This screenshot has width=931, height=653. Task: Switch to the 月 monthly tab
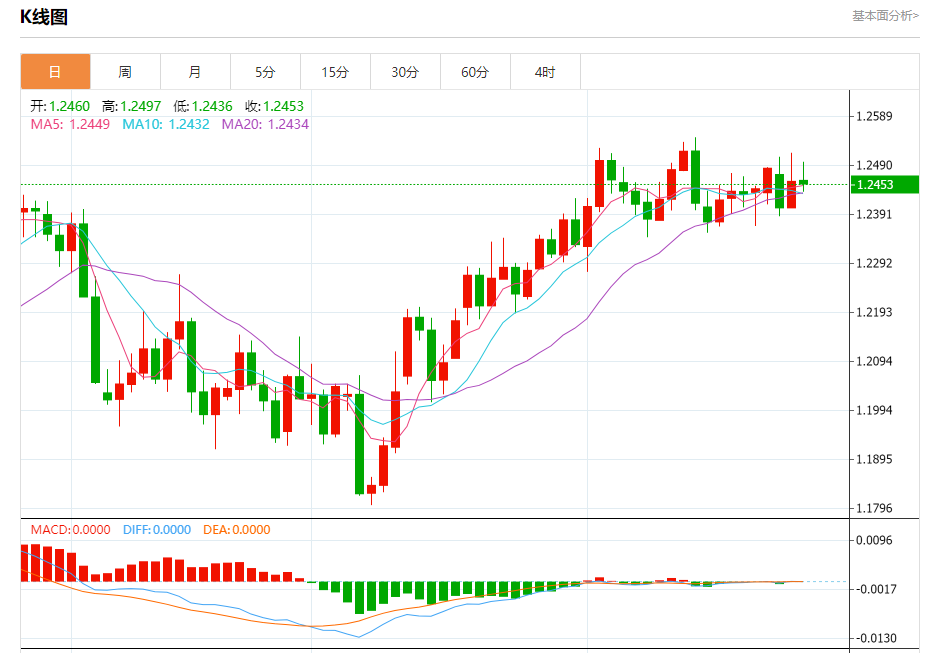pyautogui.click(x=195, y=72)
